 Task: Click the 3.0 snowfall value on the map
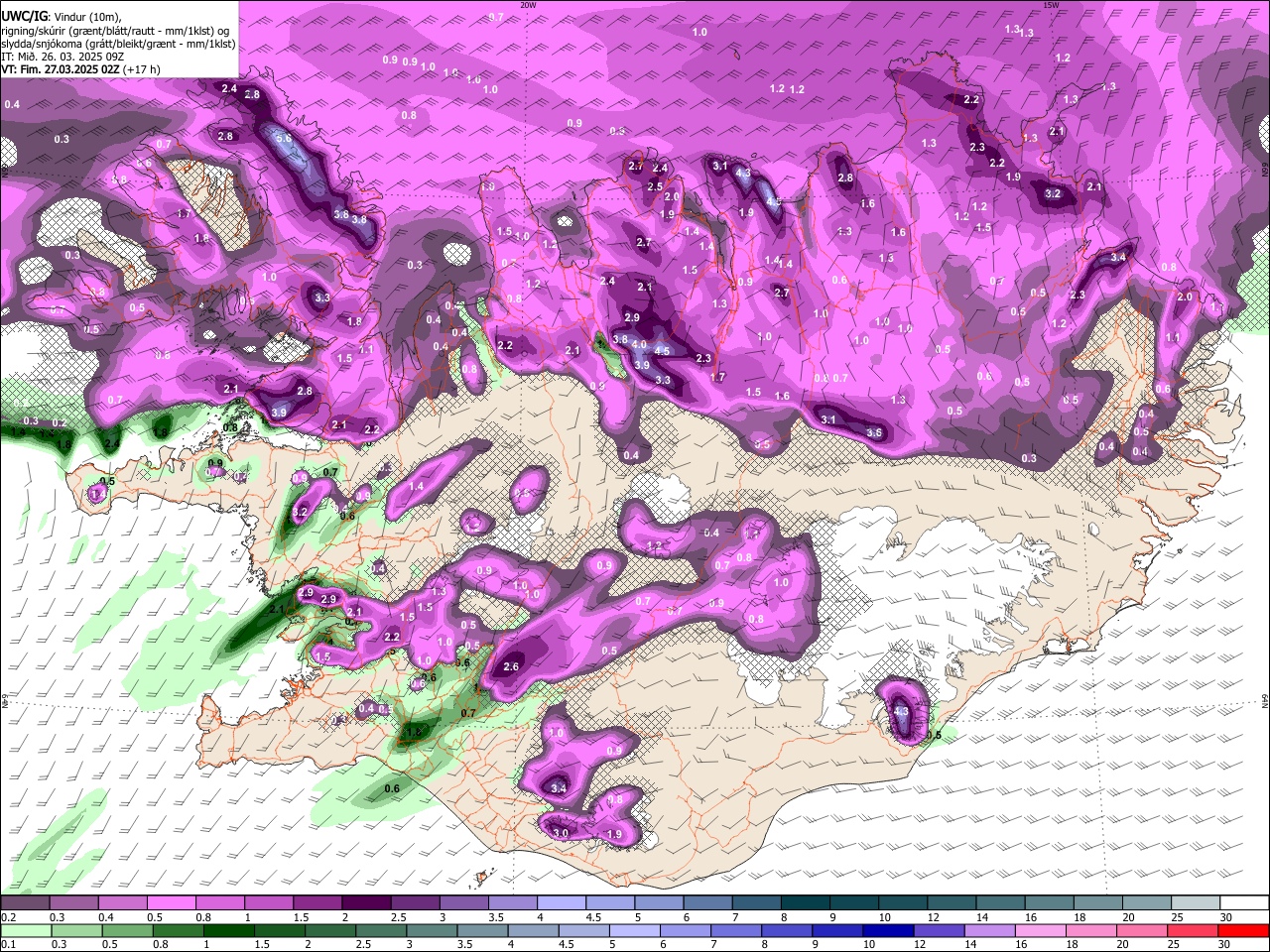(561, 834)
